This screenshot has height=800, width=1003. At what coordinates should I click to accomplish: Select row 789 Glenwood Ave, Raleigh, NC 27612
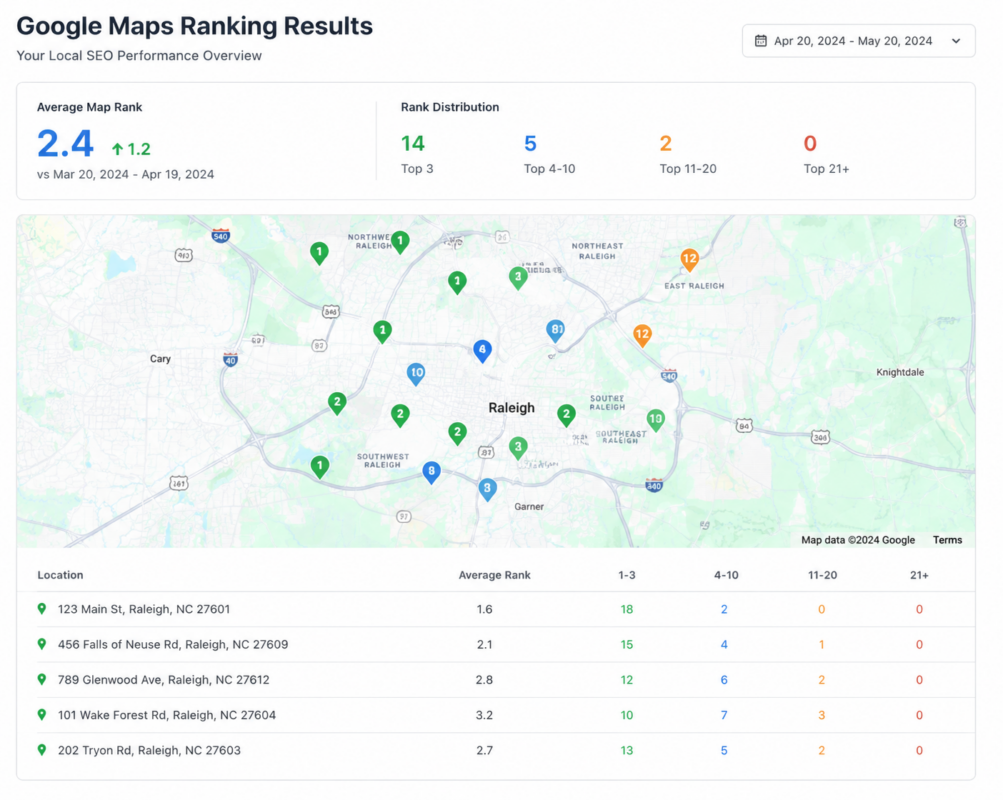496,680
